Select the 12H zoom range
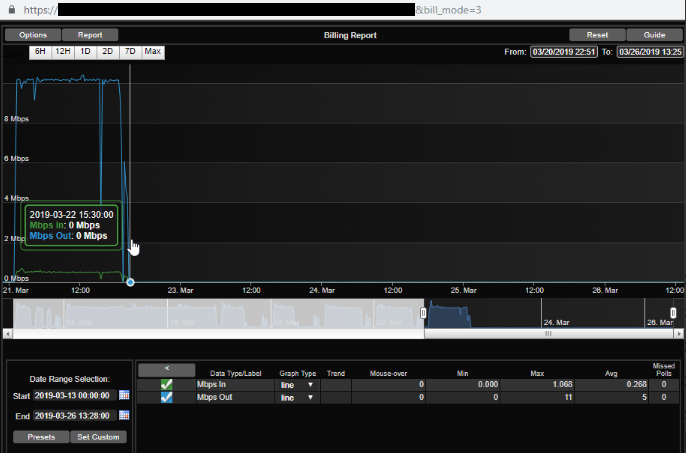The image size is (686, 453). (x=63, y=52)
